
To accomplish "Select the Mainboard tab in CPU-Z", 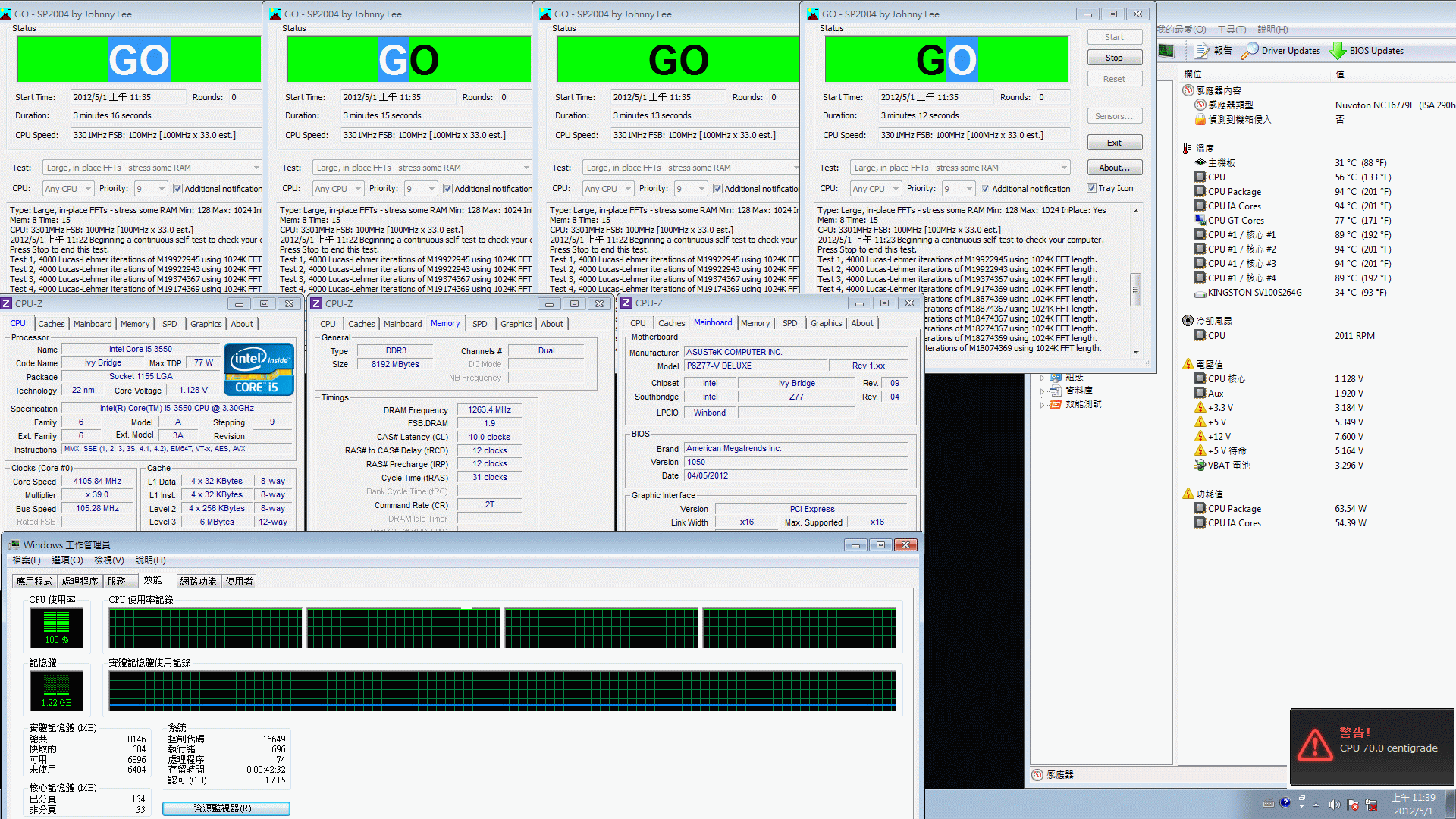I will (x=712, y=322).
